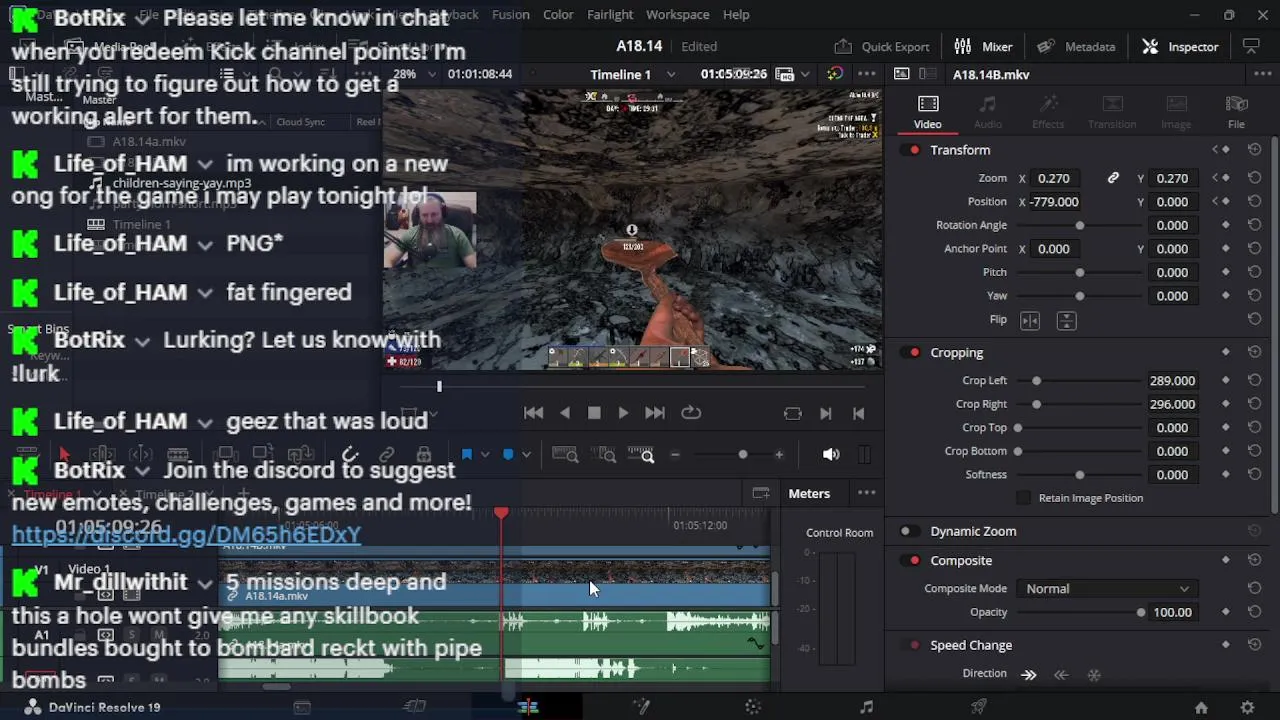Open the marker color dropdown
The image size is (1280, 720).
click(x=526, y=455)
